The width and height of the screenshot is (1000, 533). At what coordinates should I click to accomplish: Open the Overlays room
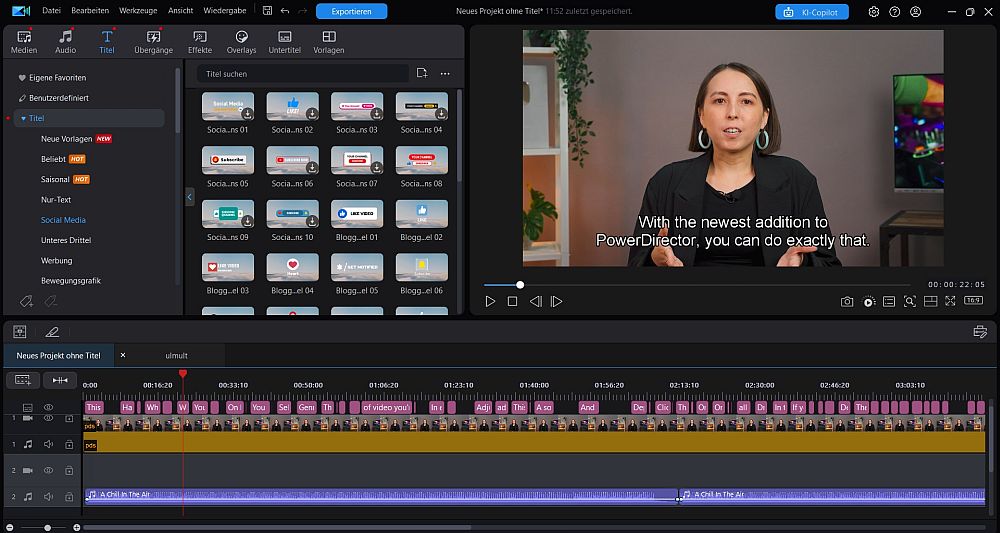point(242,42)
